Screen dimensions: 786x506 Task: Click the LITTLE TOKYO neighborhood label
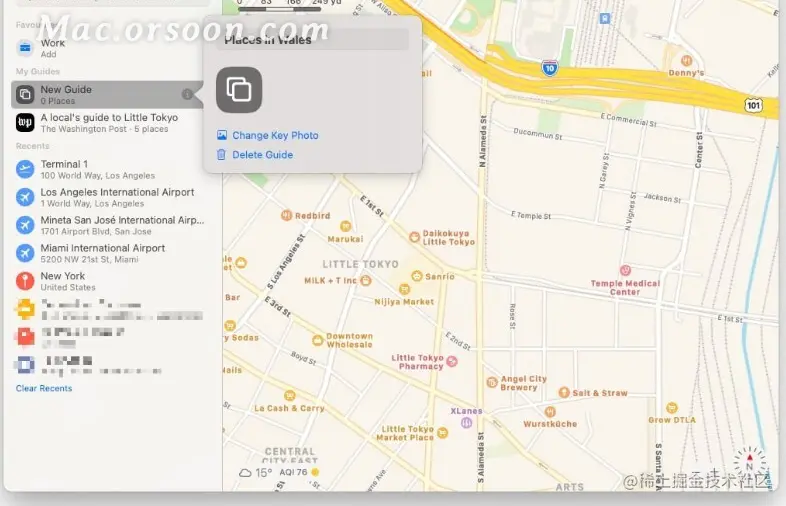tap(360, 264)
